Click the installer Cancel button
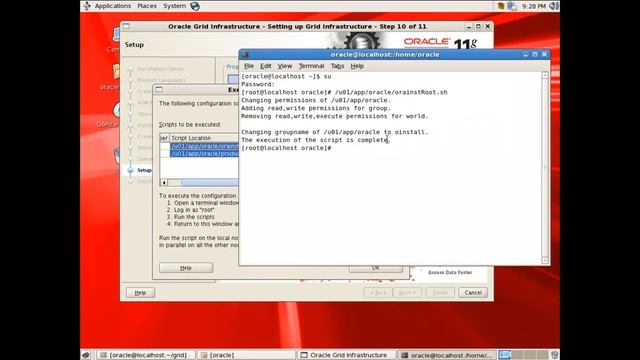 coord(473,293)
